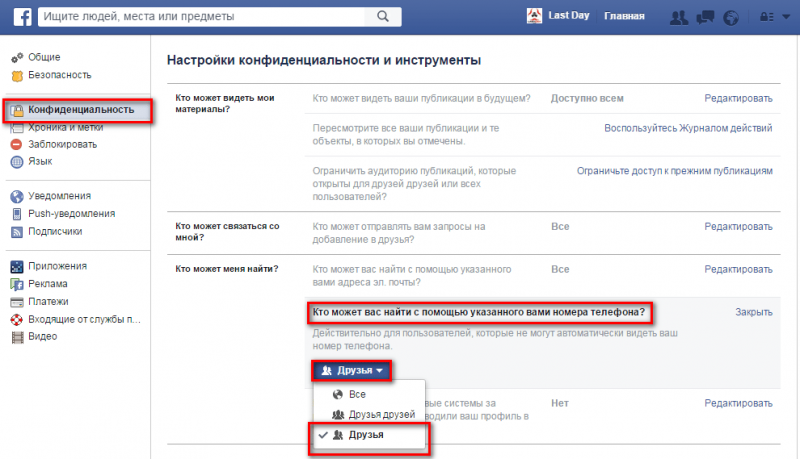Open friend requests icon in top bar
Viewport: 800px width, 459px height.
[x=678, y=18]
